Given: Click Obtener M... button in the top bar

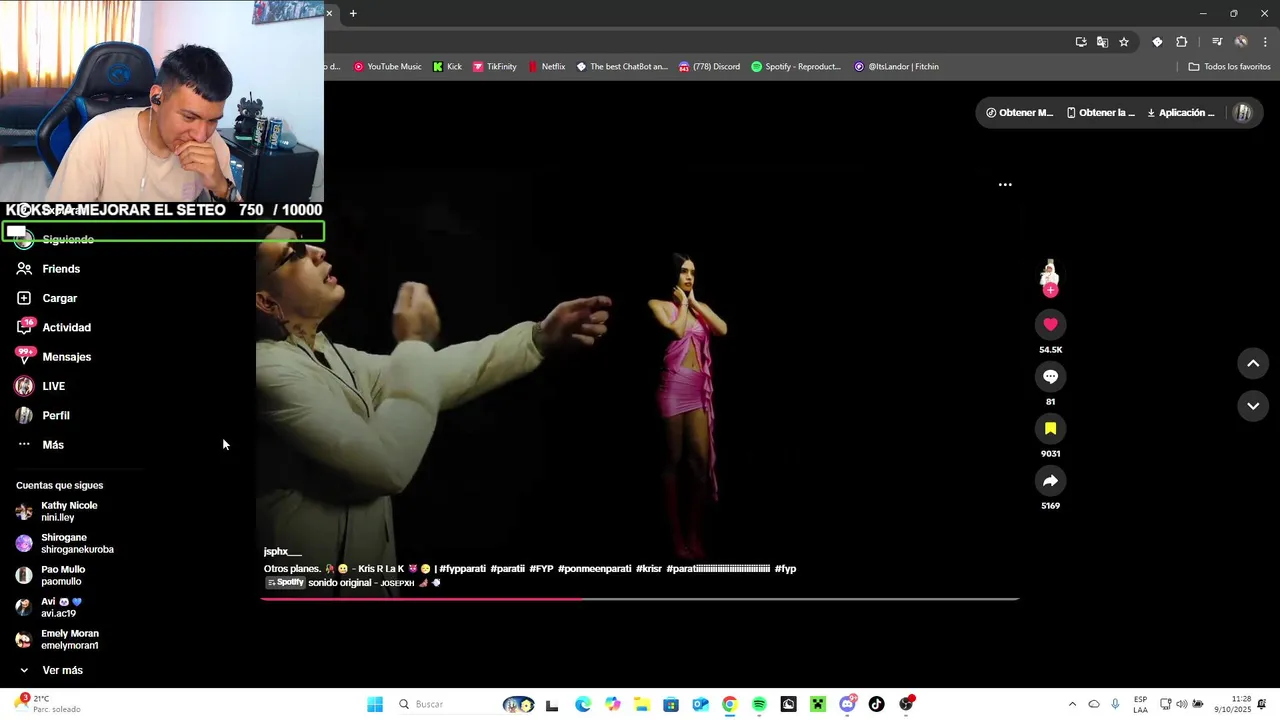Looking at the screenshot, I should pyautogui.click(x=1019, y=113).
